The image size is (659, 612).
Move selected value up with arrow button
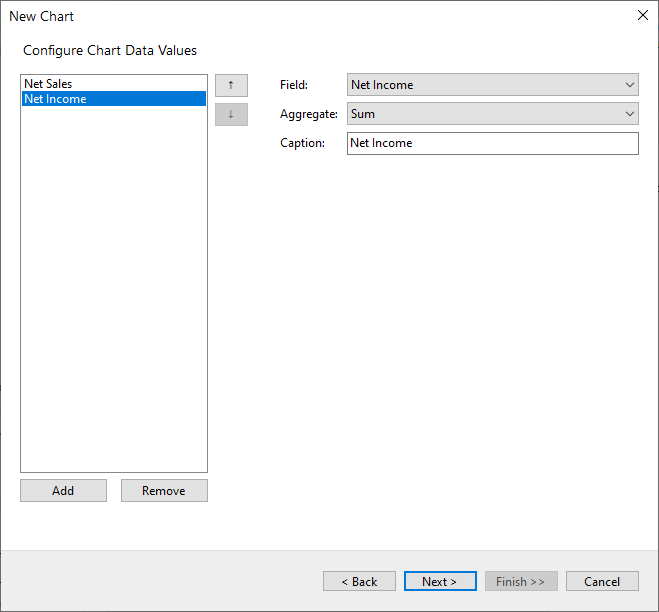click(231, 85)
